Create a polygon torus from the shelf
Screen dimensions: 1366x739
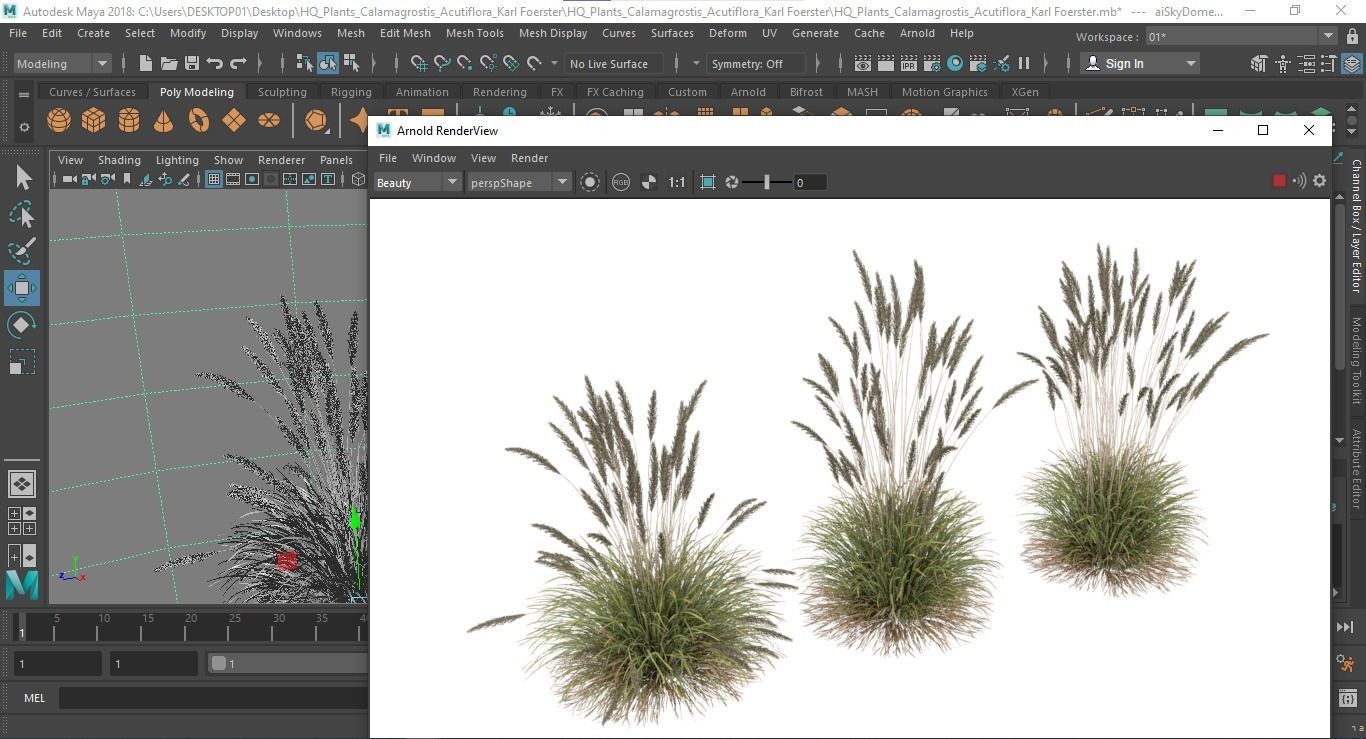coord(199,121)
